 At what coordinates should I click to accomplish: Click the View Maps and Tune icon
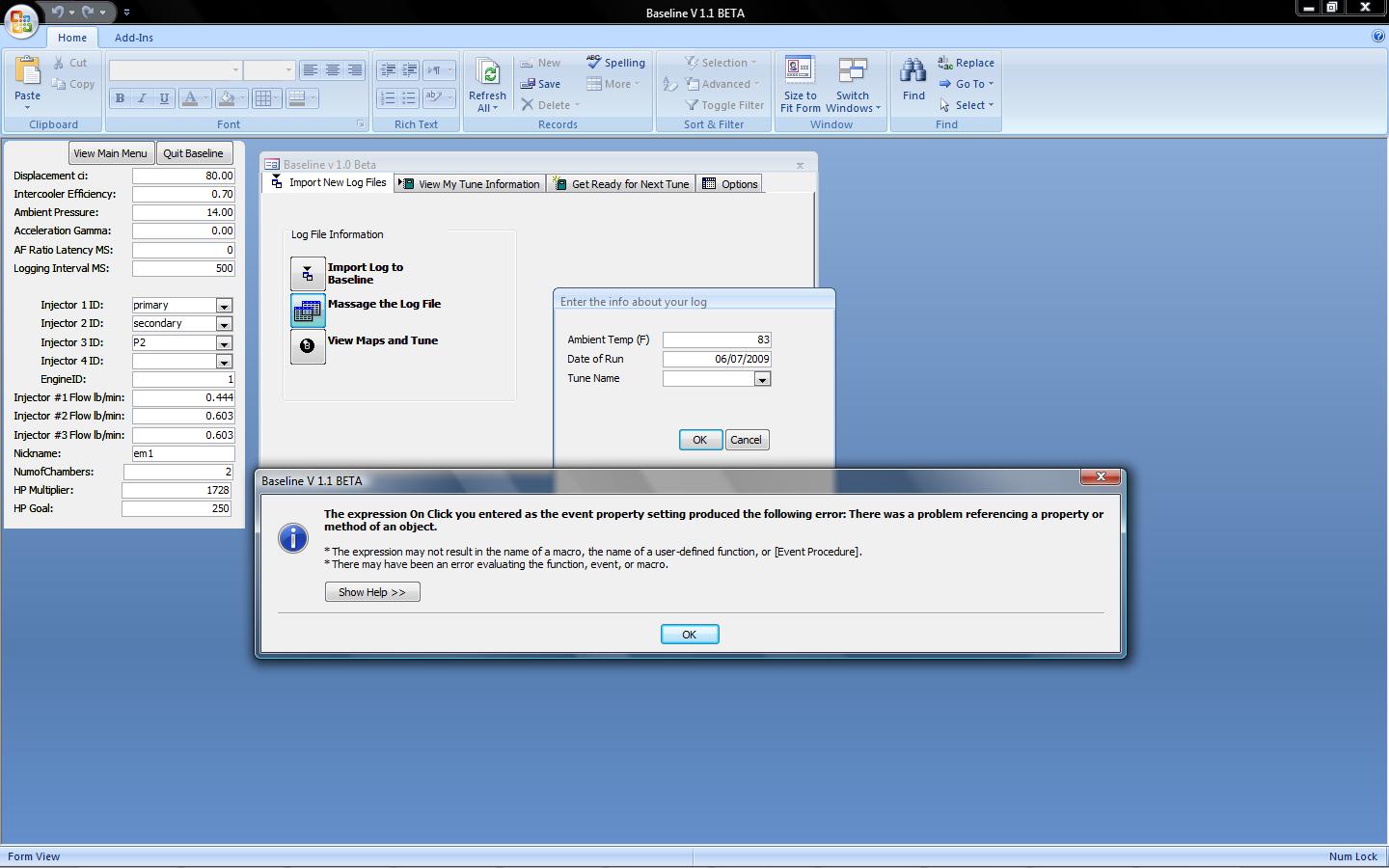pyautogui.click(x=308, y=346)
